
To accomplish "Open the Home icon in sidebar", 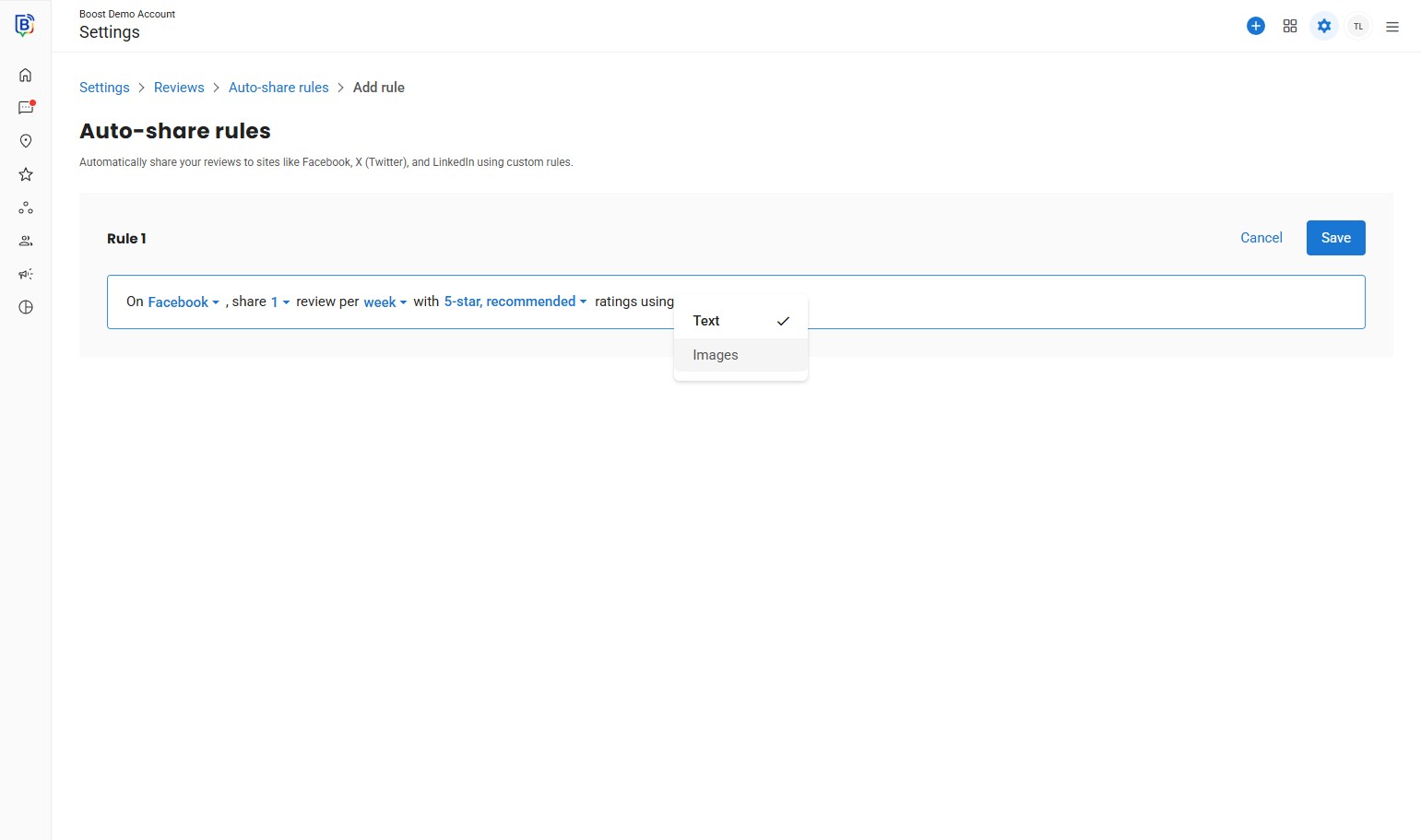I will coord(26,75).
